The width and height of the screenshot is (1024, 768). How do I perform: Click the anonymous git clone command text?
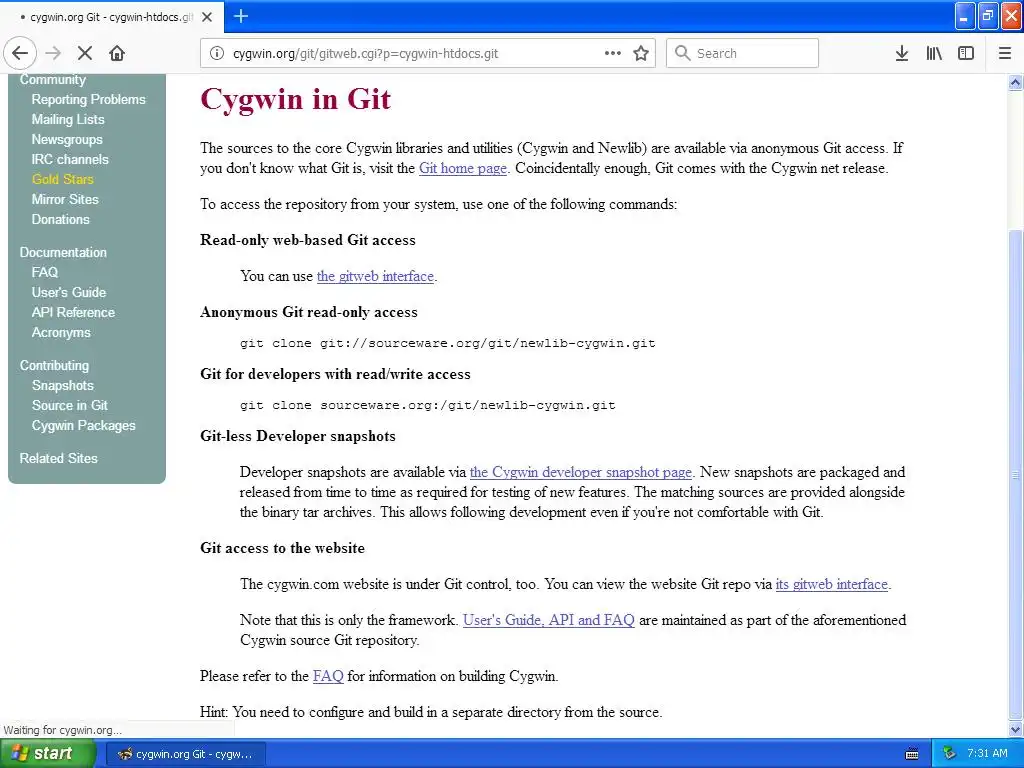447,344
